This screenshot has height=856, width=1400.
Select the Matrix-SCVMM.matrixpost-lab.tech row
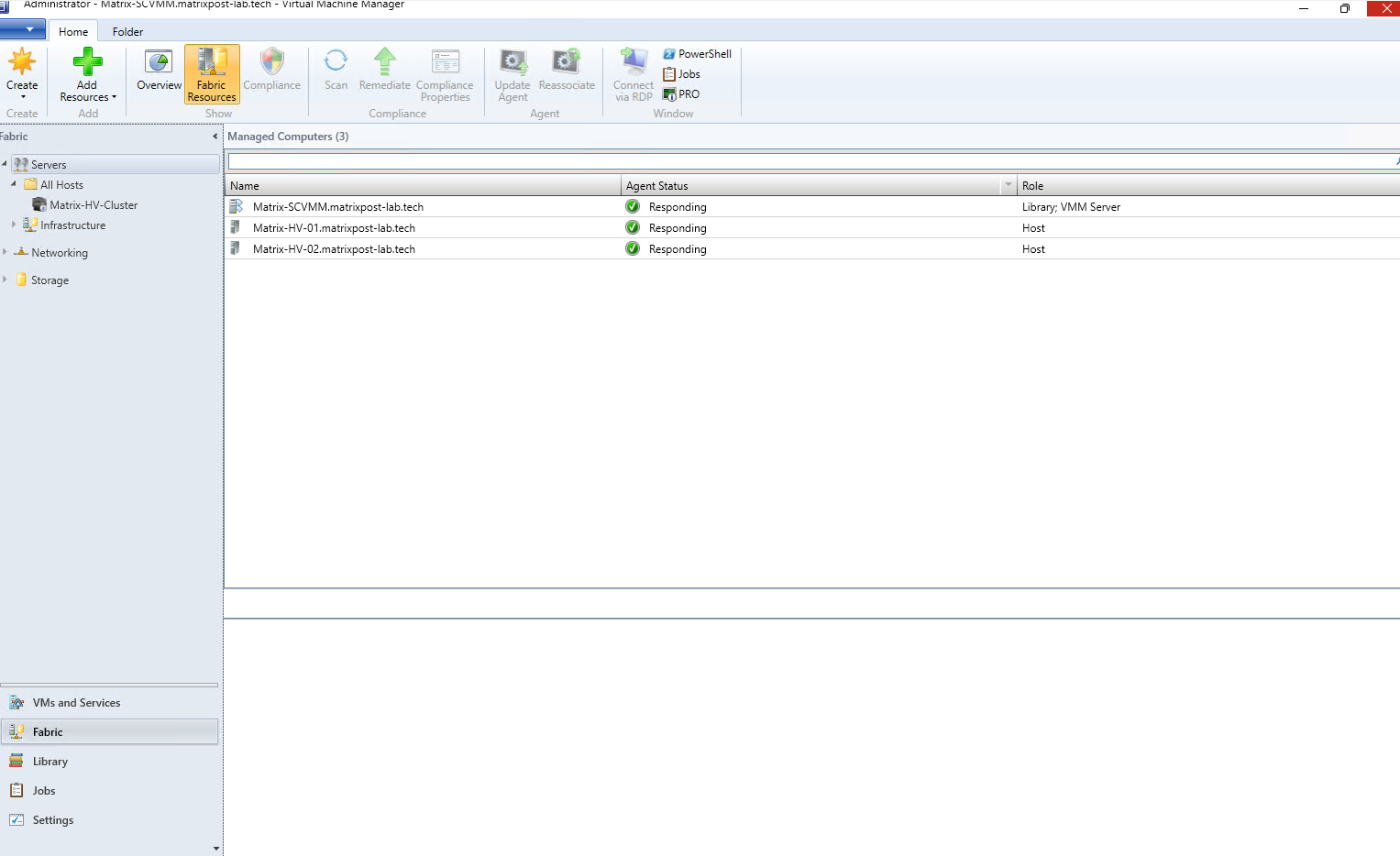pos(812,207)
